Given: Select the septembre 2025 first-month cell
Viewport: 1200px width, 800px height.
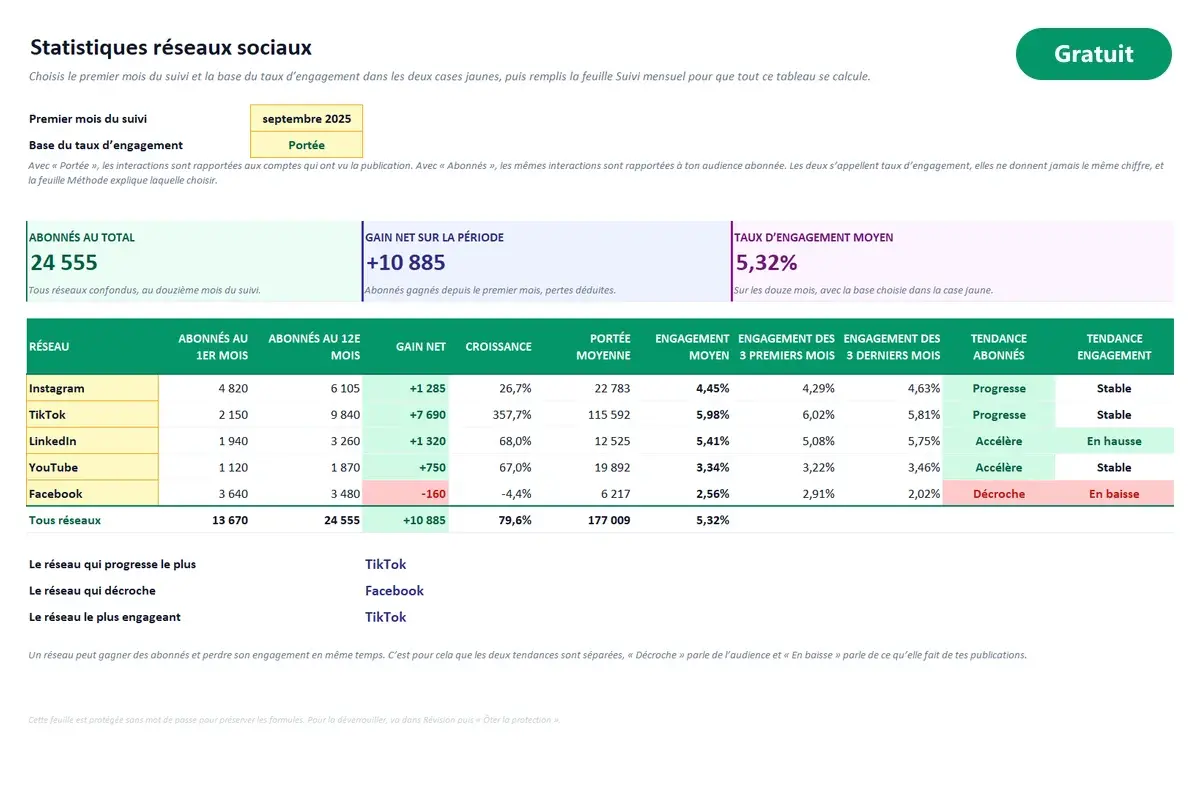Looking at the screenshot, I should (306, 118).
